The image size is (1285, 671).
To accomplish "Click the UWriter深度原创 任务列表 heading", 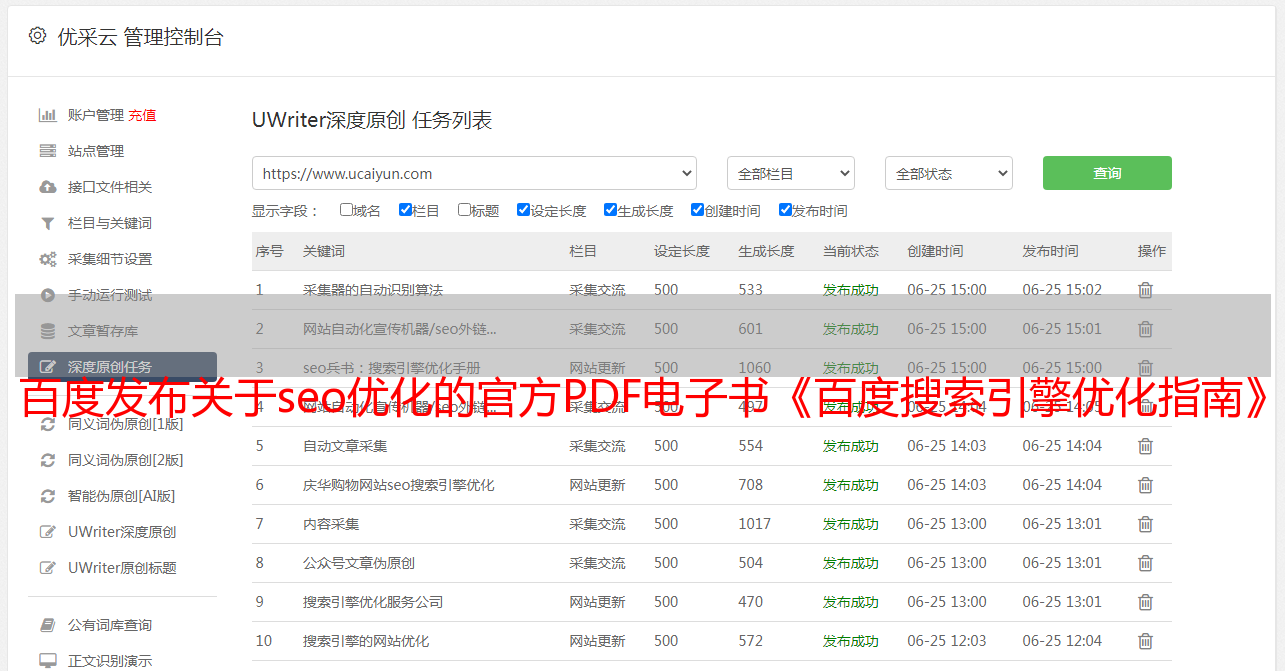I will click(x=372, y=120).
